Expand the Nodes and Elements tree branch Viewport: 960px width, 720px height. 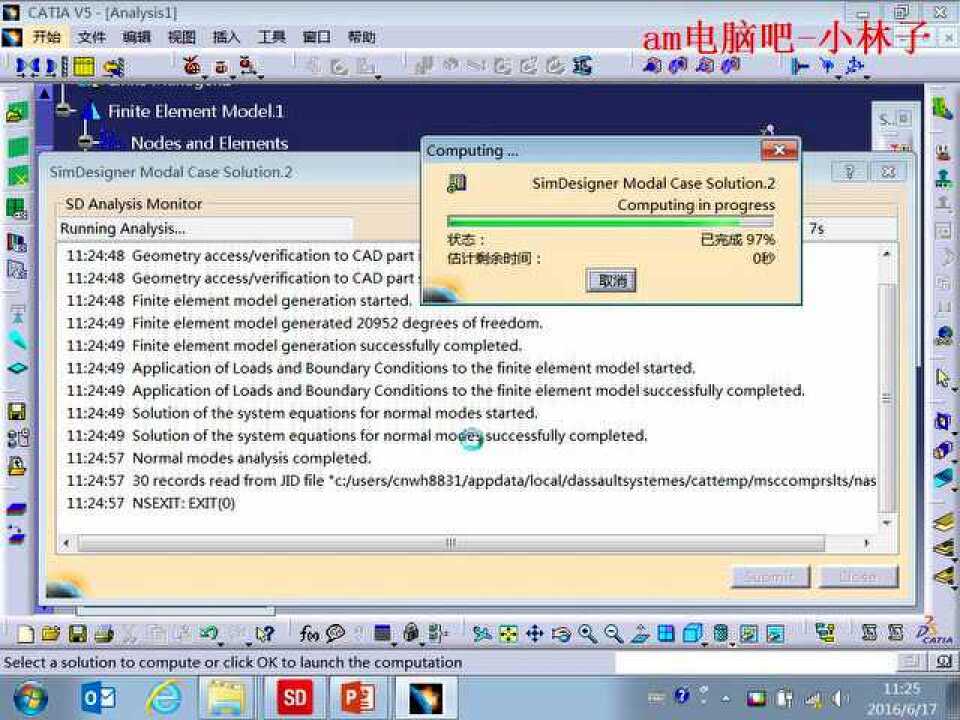click(x=85, y=142)
